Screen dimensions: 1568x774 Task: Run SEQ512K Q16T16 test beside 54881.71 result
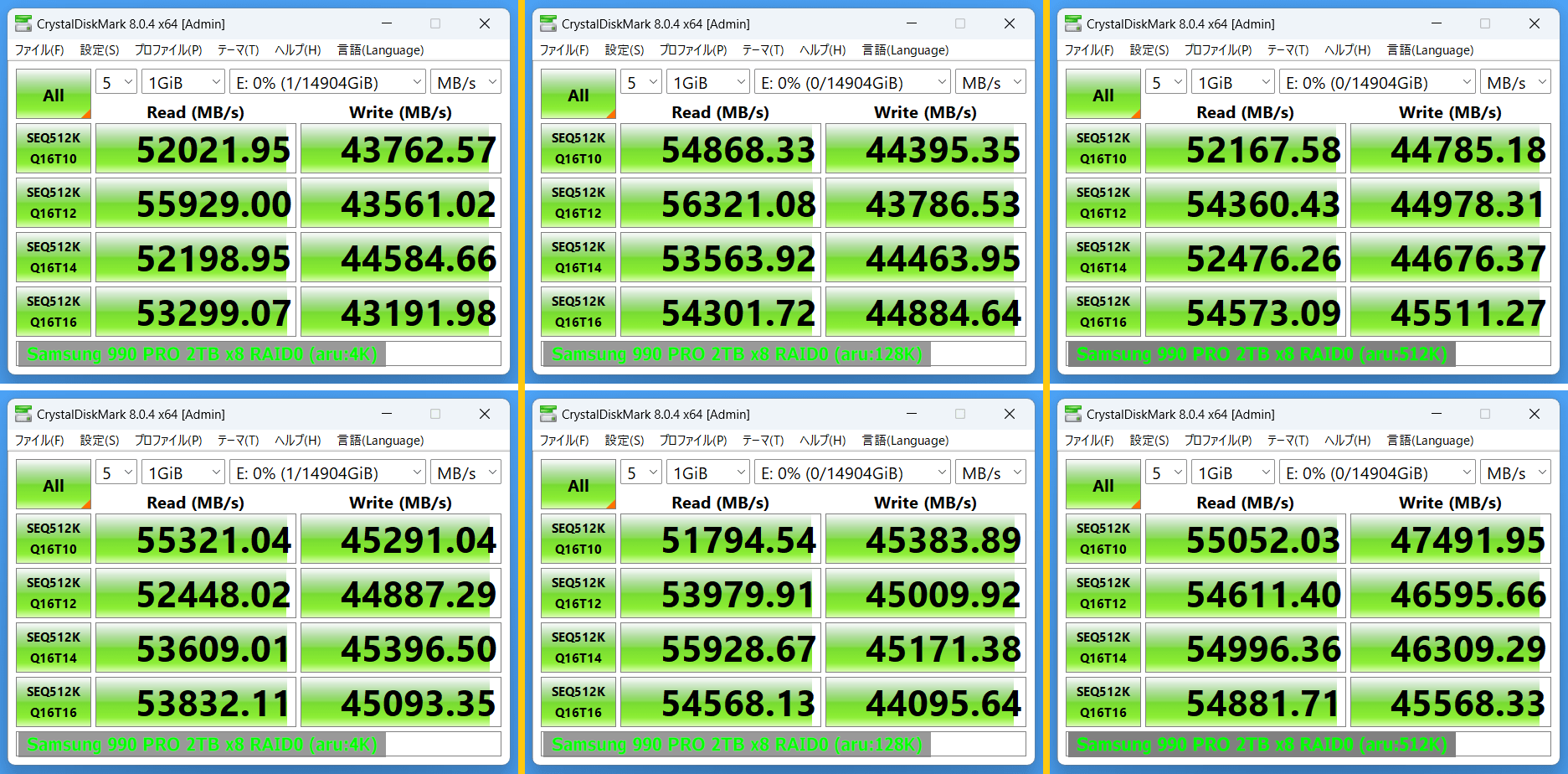pyautogui.click(x=1103, y=702)
